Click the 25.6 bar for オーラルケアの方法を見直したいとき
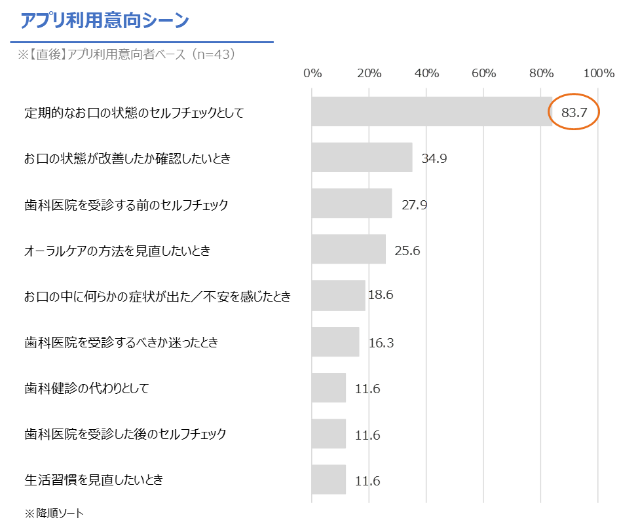Screen dimensions: 621x526 (349, 249)
